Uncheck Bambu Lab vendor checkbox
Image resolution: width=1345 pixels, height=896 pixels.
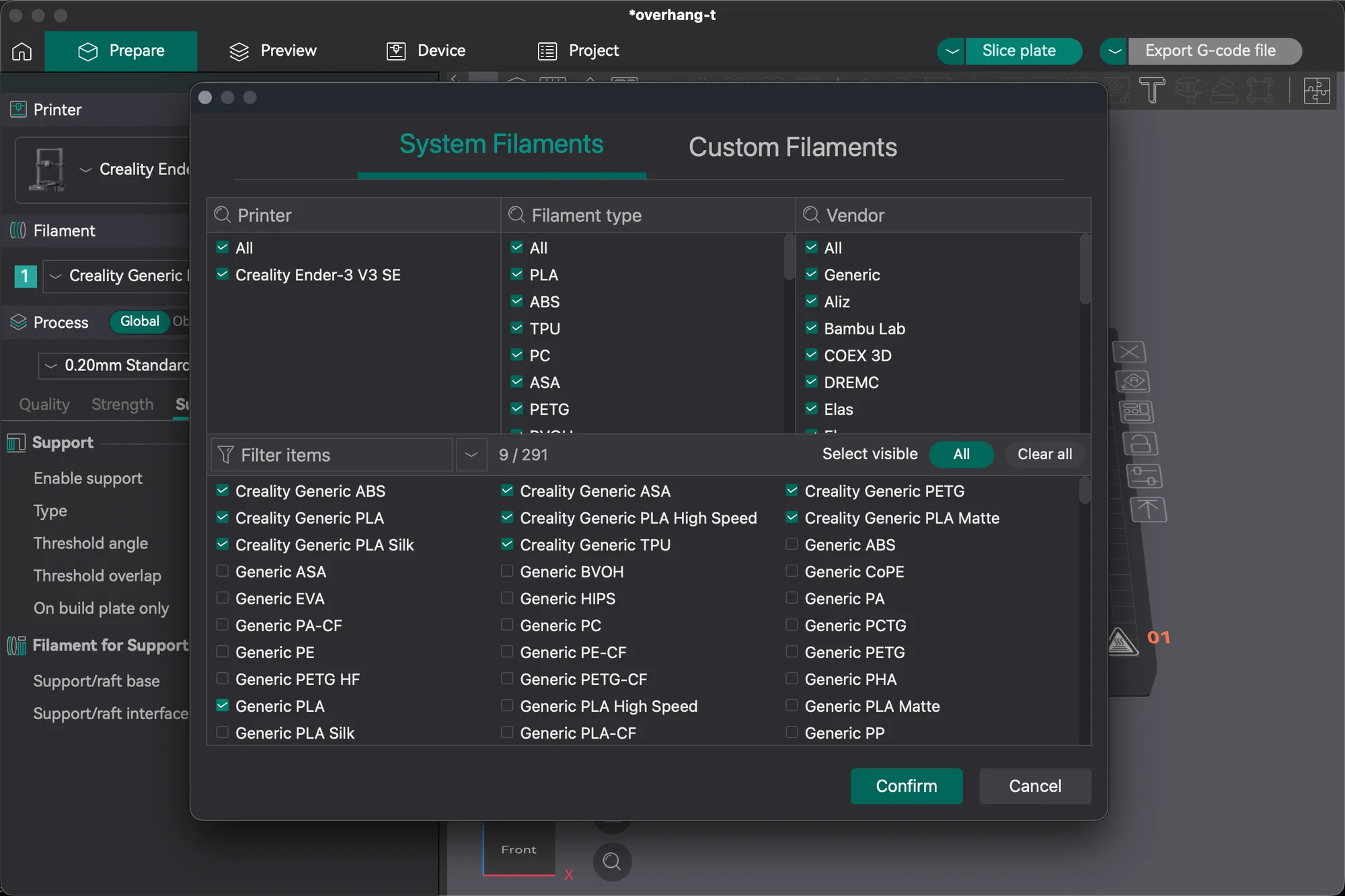pyautogui.click(x=811, y=328)
